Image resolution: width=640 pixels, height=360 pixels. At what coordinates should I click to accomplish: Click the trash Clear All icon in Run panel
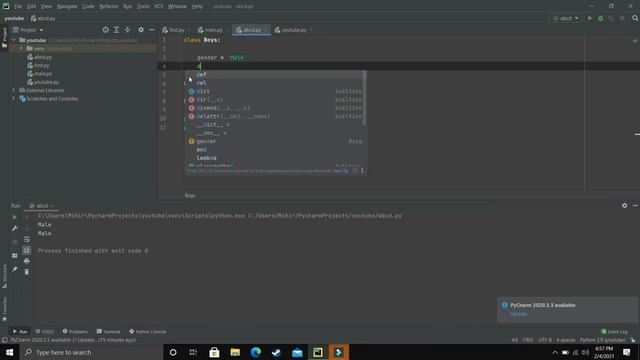(x=27, y=272)
